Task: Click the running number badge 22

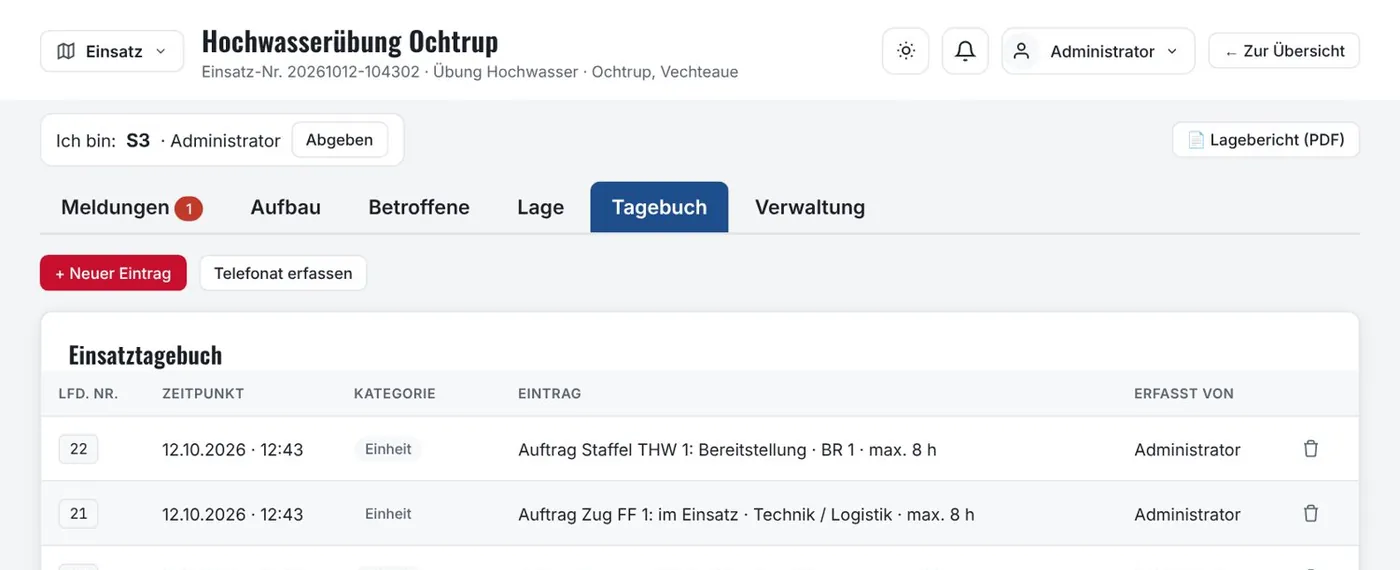Action: tap(78, 449)
